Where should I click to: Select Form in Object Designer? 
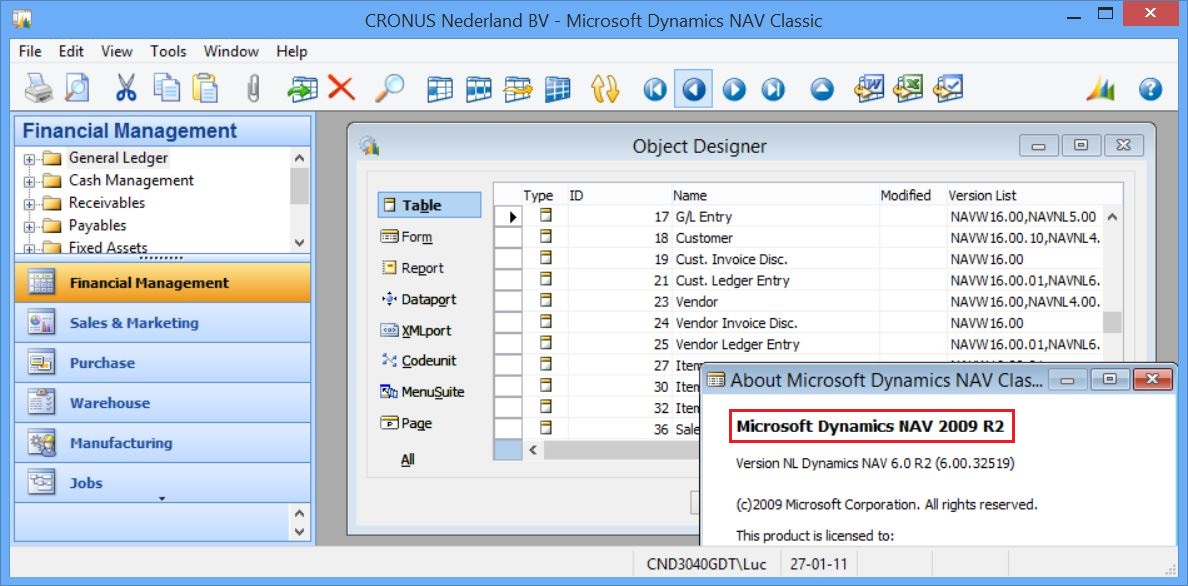[407, 237]
